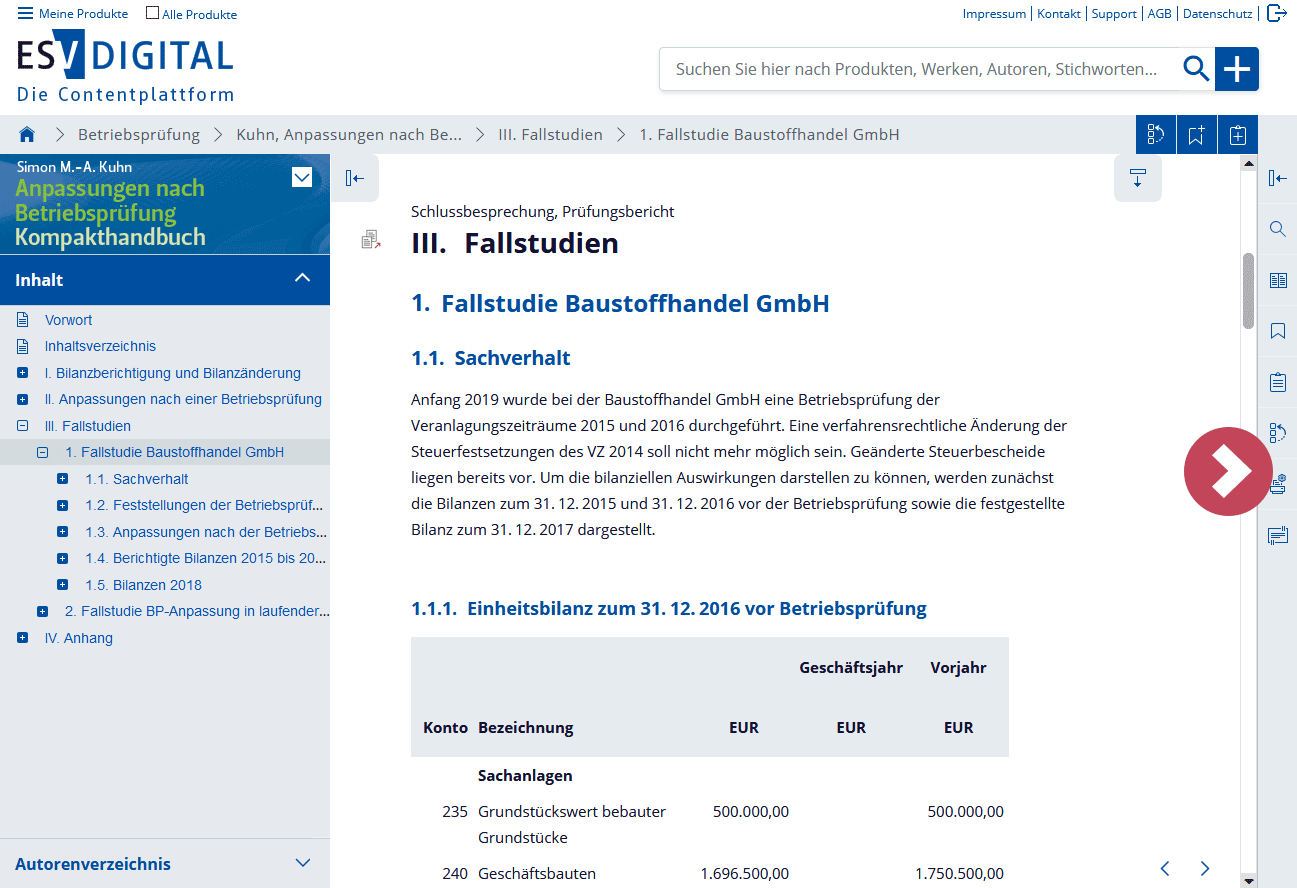Open reading view icon in right sidebar
The height and width of the screenshot is (888, 1297).
tap(1277, 280)
